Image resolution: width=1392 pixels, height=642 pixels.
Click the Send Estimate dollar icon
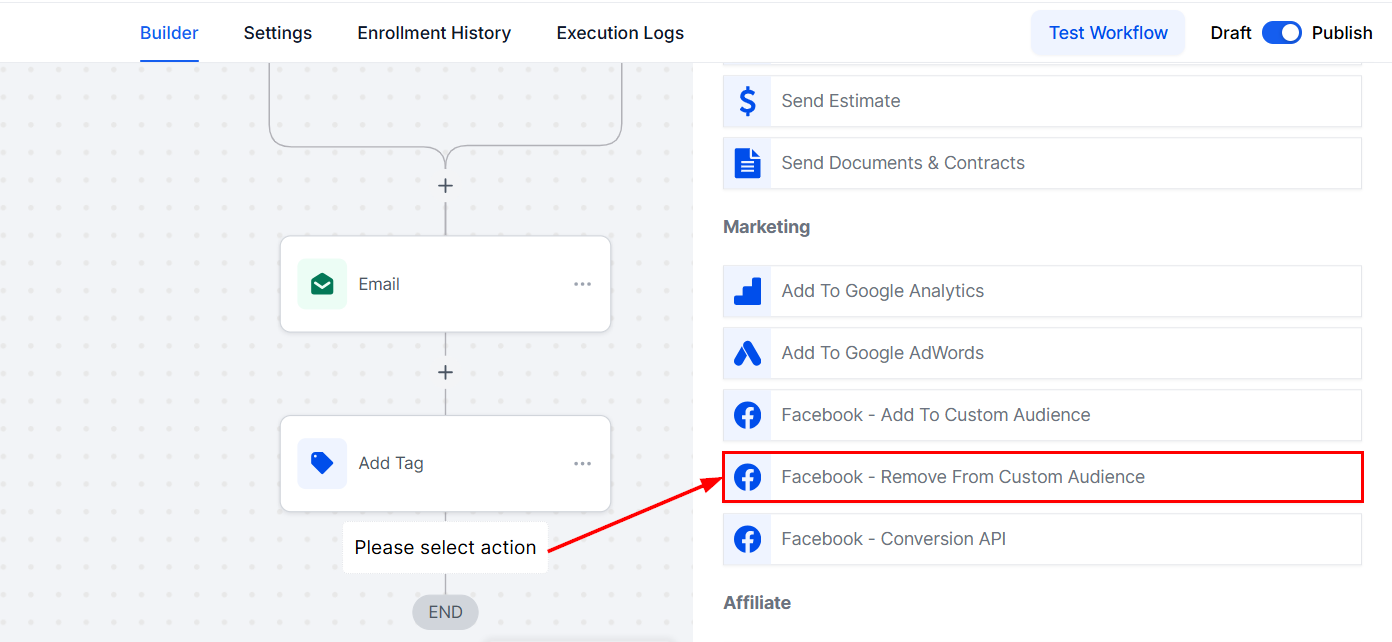coord(747,101)
